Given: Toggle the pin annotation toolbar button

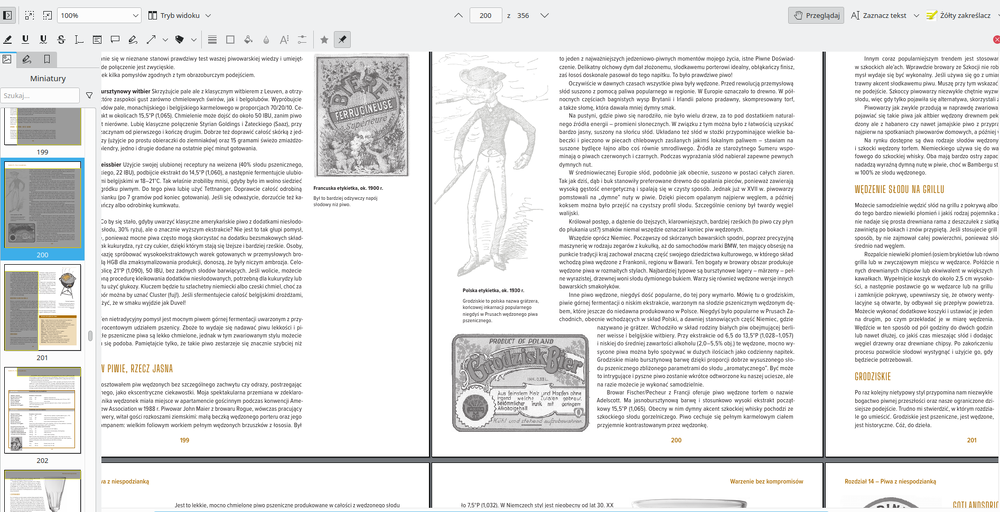Looking at the screenshot, I should click(x=343, y=40).
